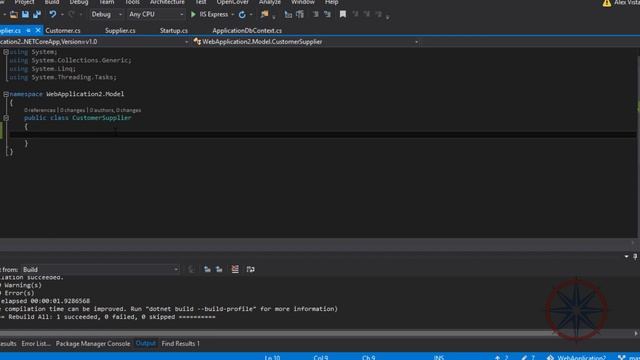Viewport: 640px width, 360px height.
Task: Open the Find Results 1 tab
Action: point(180,344)
